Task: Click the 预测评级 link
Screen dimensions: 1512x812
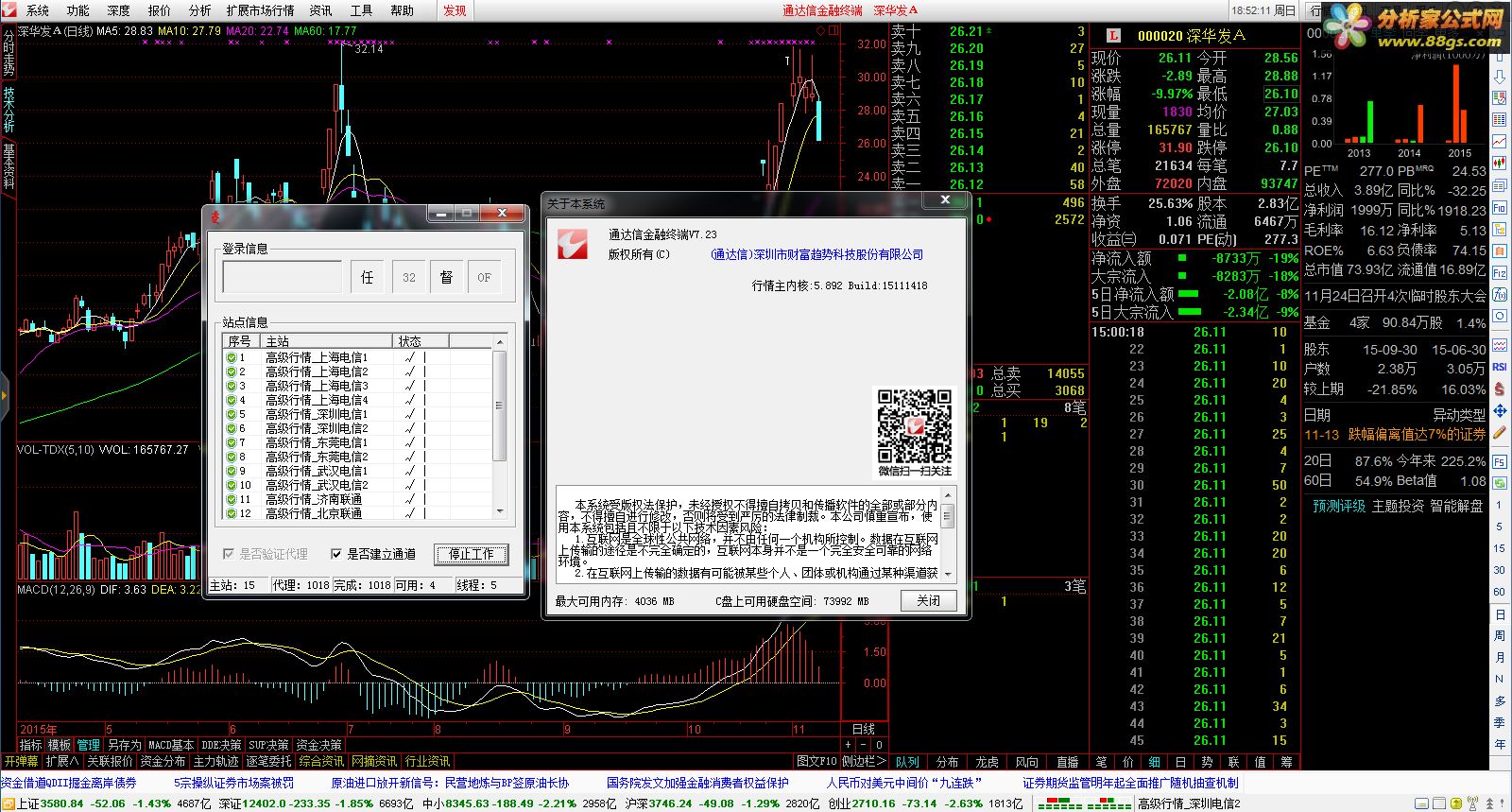Action: coord(1339,506)
